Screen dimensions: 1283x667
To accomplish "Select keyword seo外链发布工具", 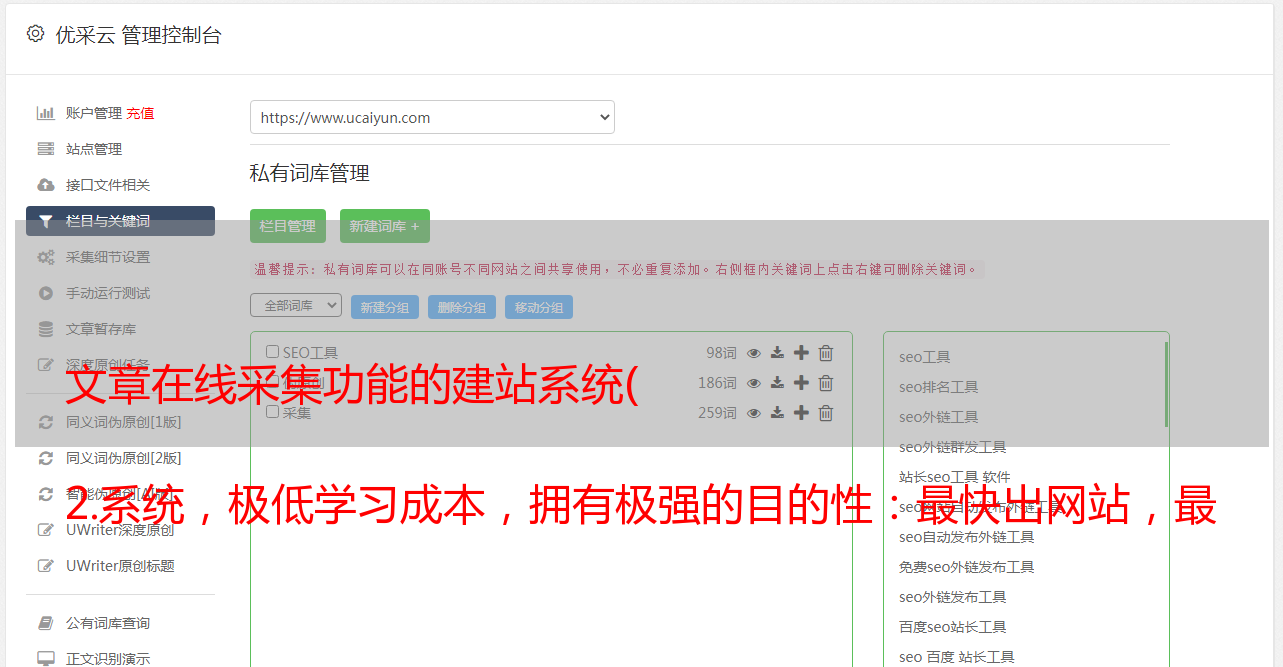I will click(953, 597).
